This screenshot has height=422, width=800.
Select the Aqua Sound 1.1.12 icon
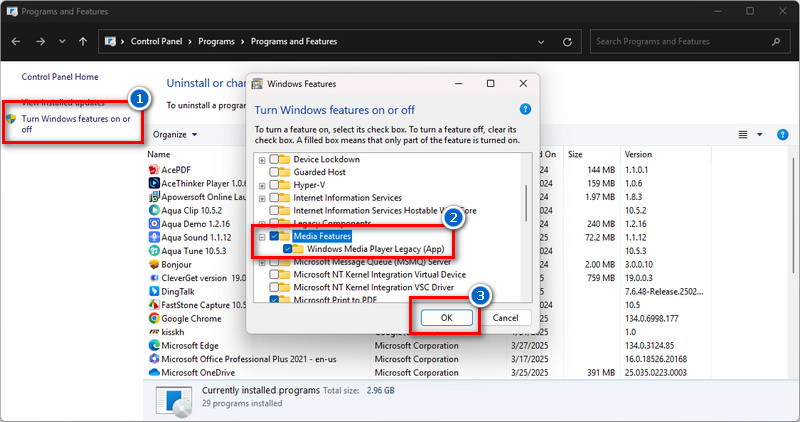pyautogui.click(x=154, y=237)
